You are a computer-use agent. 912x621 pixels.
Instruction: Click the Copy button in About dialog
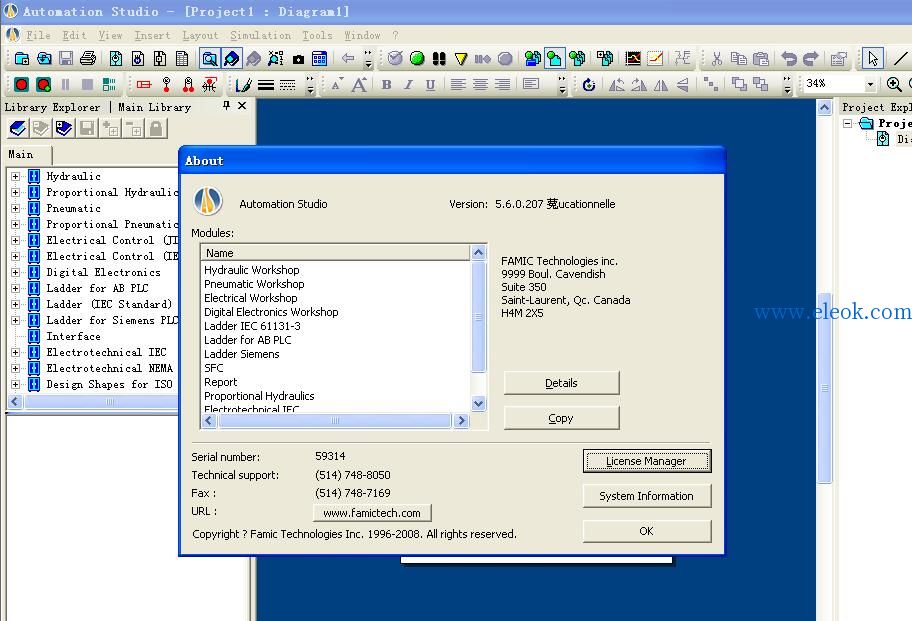(x=561, y=418)
